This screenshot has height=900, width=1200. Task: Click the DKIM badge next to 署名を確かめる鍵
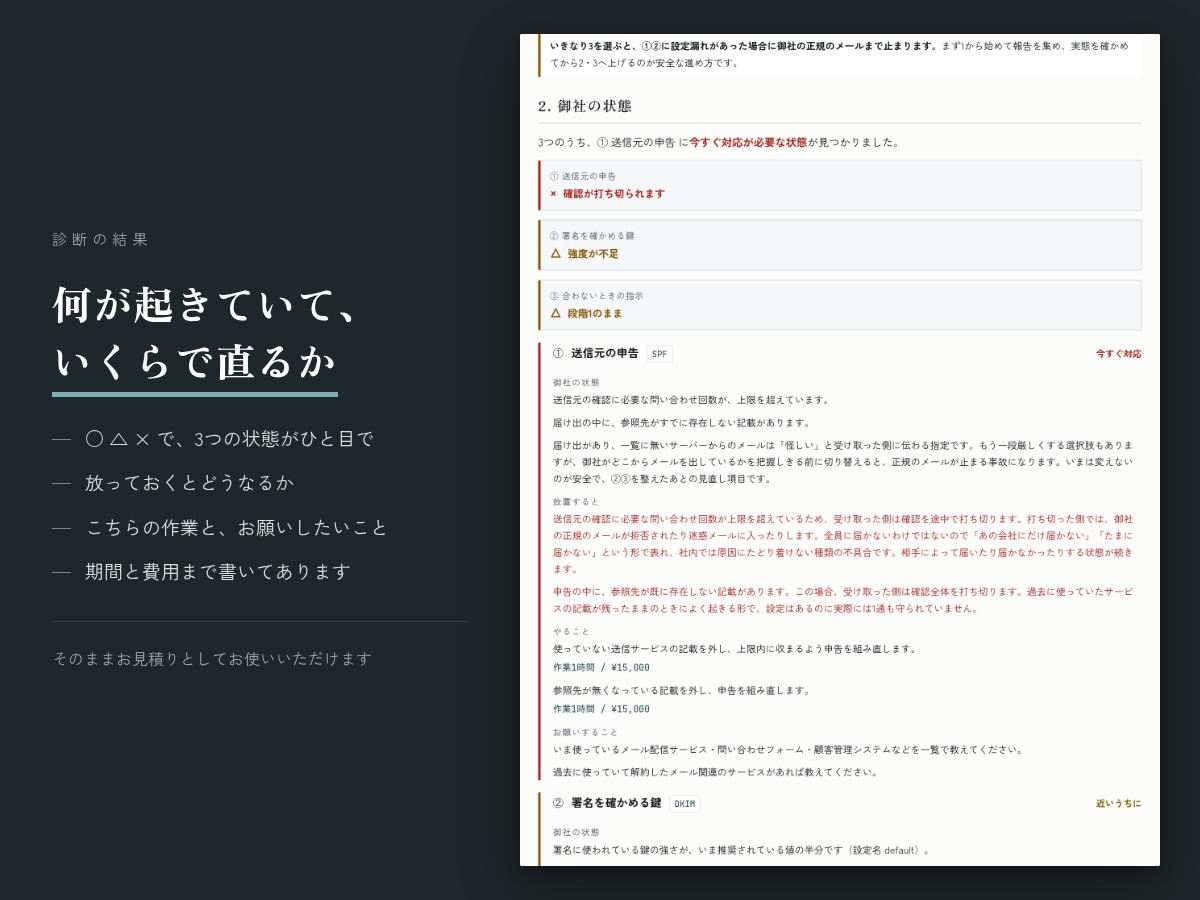[684, 803]
